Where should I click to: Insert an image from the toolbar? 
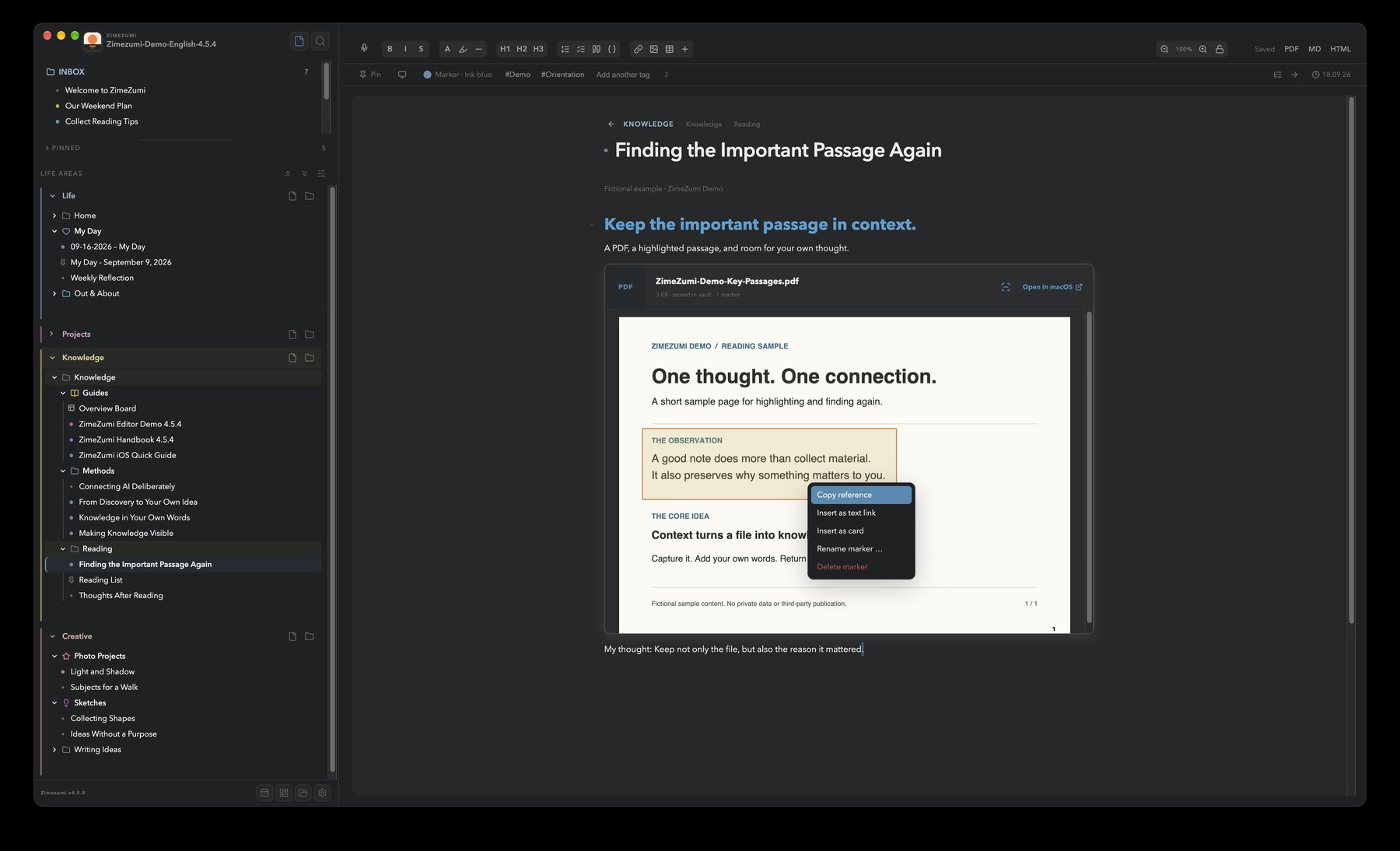(x=654, y=49)
